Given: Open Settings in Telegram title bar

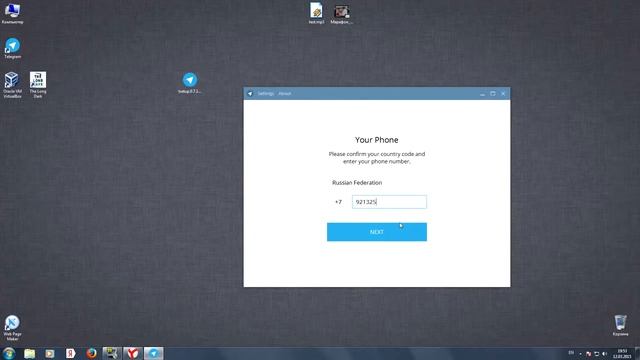Looking at the screenshot, I should [x=265, y=93].
